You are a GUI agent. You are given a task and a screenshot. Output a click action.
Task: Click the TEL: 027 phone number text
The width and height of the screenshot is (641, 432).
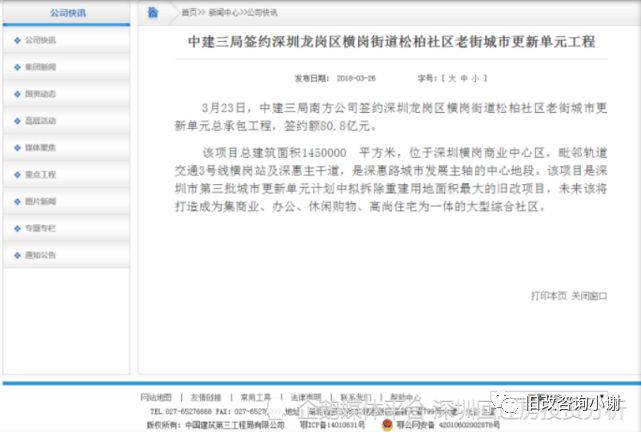(181, 412)
